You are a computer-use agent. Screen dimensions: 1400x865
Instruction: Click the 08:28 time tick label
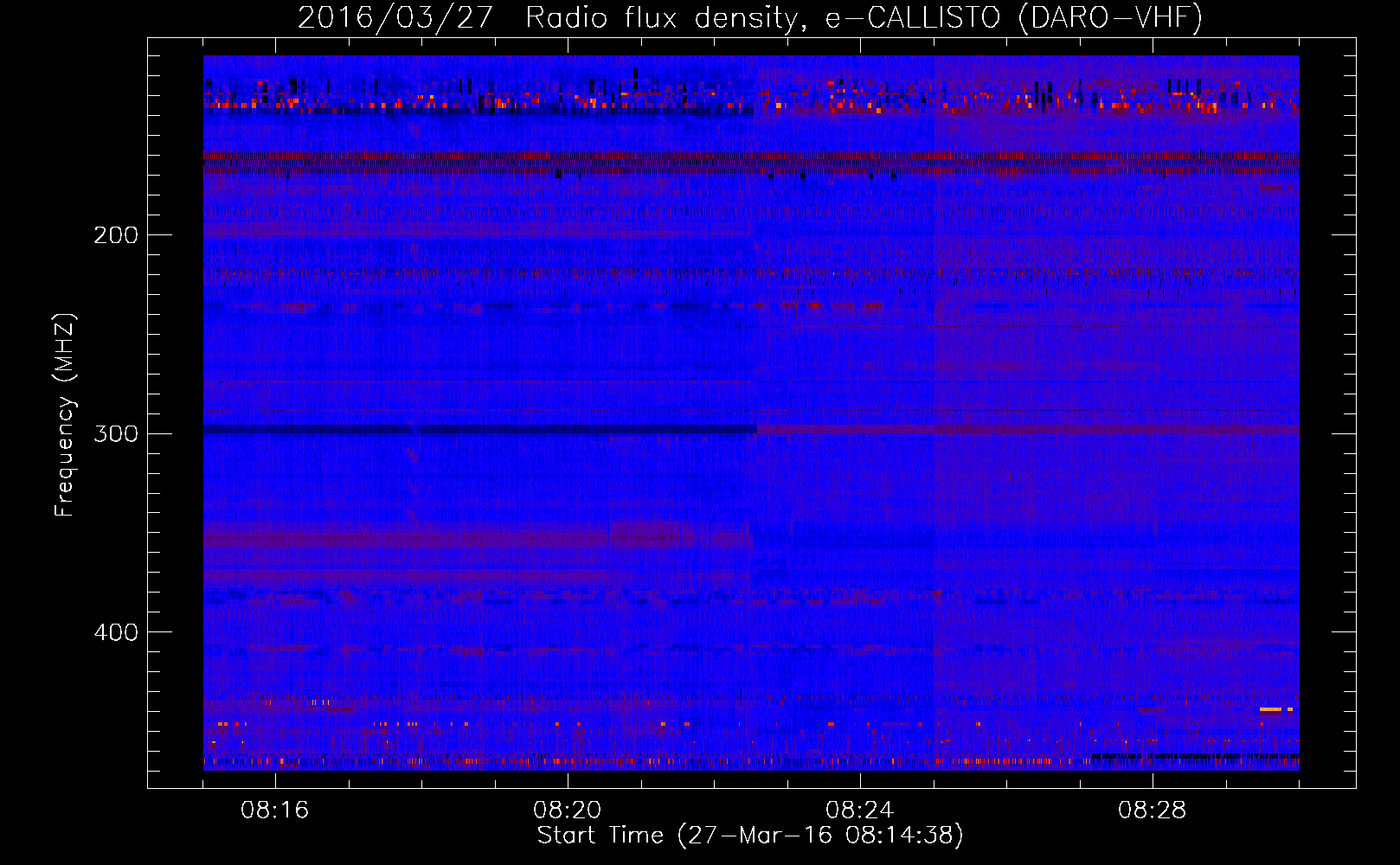click(1153, 811)
